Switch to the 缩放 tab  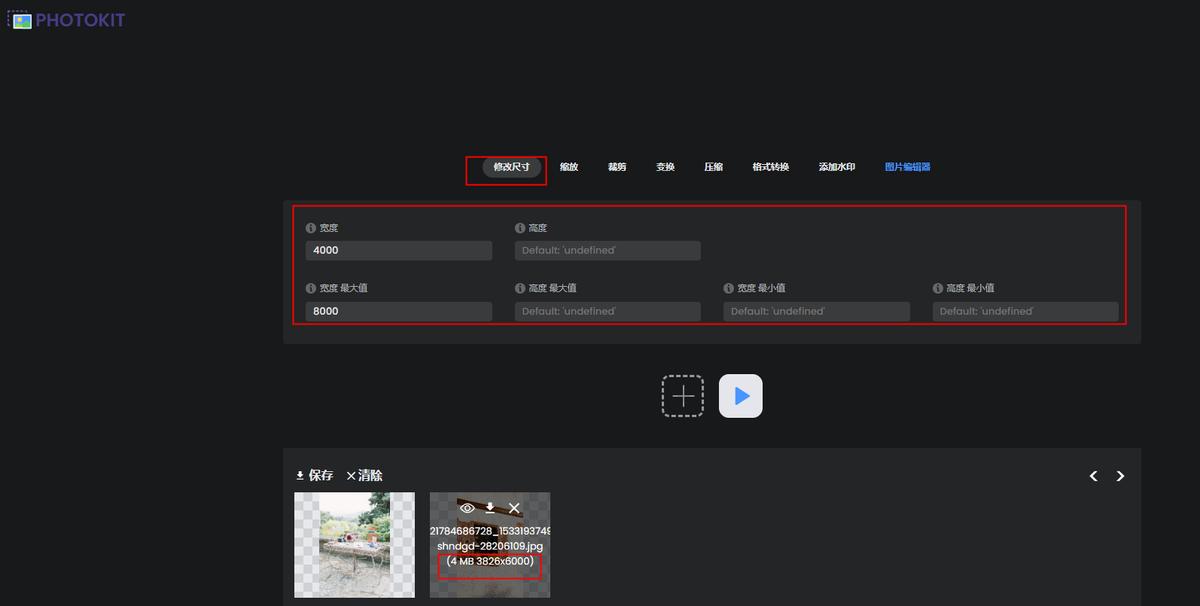pos(569,167)
